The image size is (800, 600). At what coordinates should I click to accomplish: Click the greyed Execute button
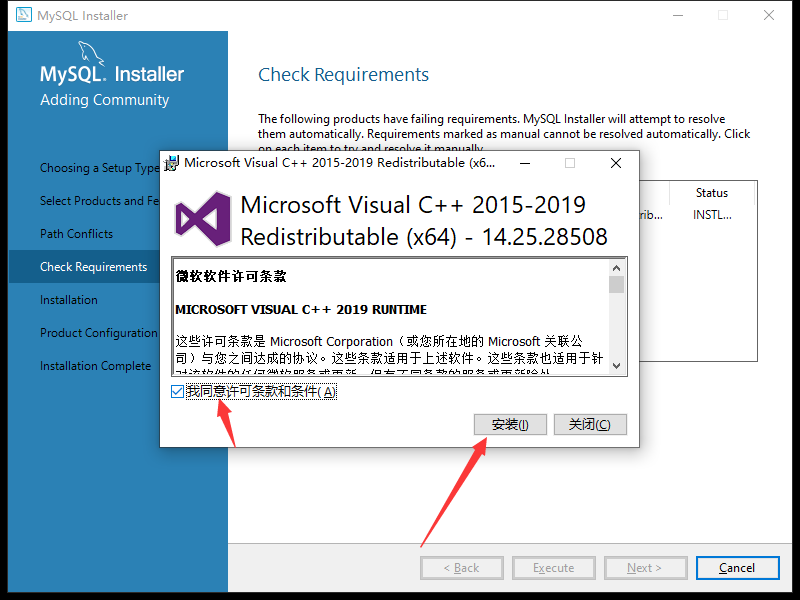pos(554,568)
